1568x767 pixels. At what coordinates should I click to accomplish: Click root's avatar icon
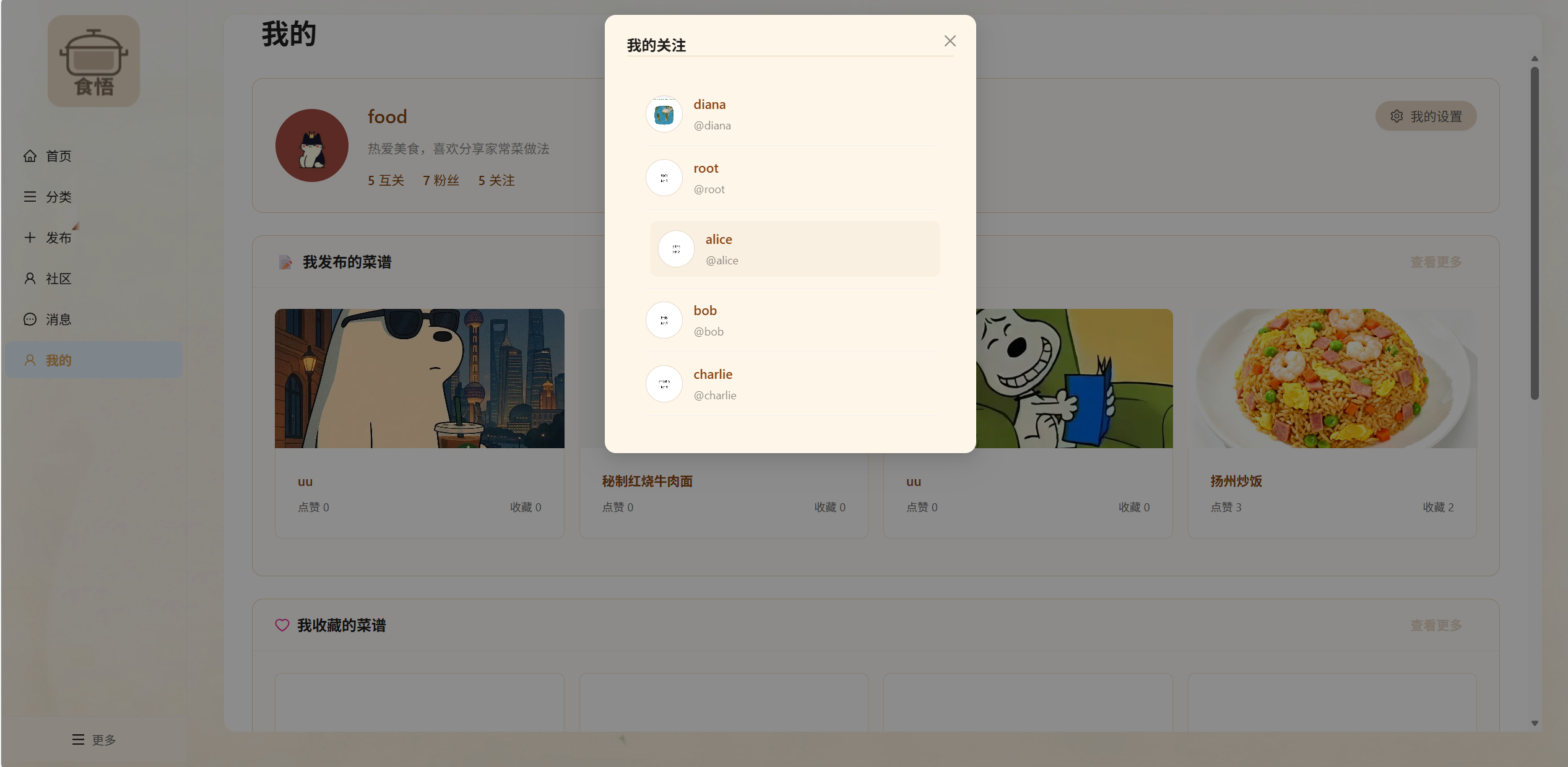664,178
